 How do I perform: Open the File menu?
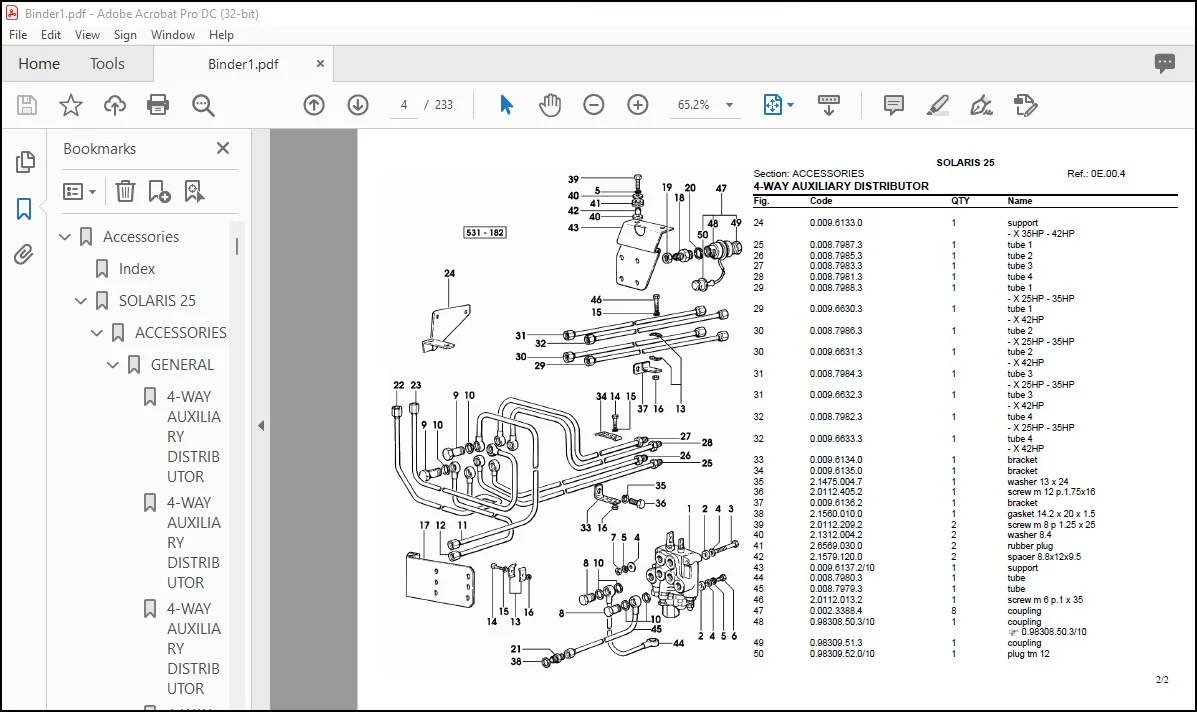[x=18, y=35]
